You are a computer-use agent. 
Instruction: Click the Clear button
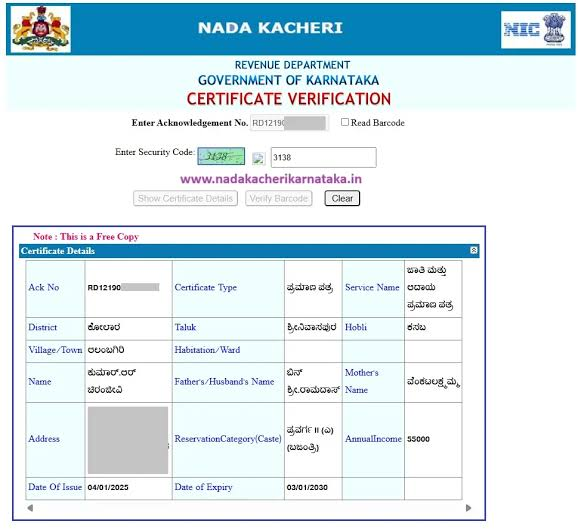point(342,198)
